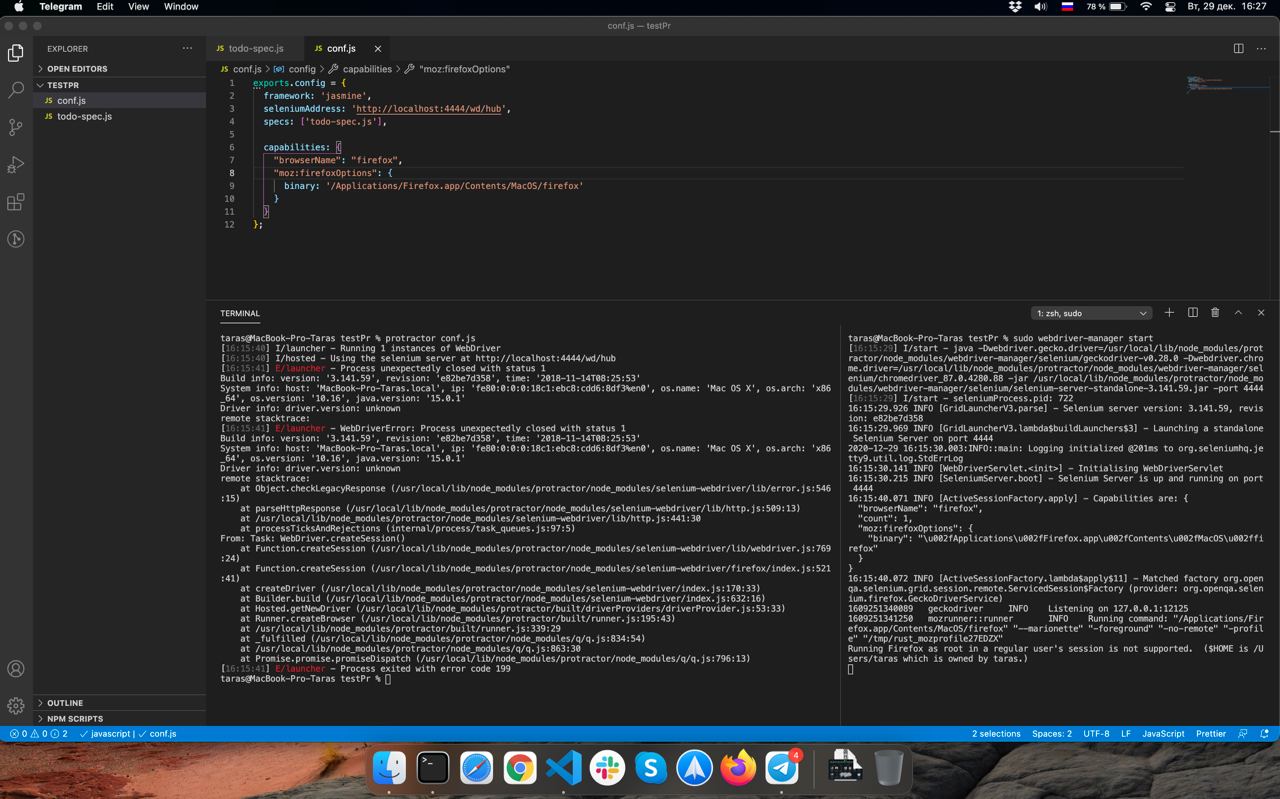Image resolution: width=1280 pixels, height=799 pixels.
Task: Click '2 selections' in the status bar
Action: tap(996, 734)
